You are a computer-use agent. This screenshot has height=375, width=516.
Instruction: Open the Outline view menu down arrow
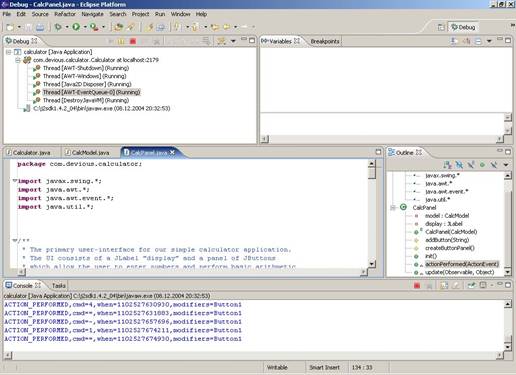tap(506, 165)
